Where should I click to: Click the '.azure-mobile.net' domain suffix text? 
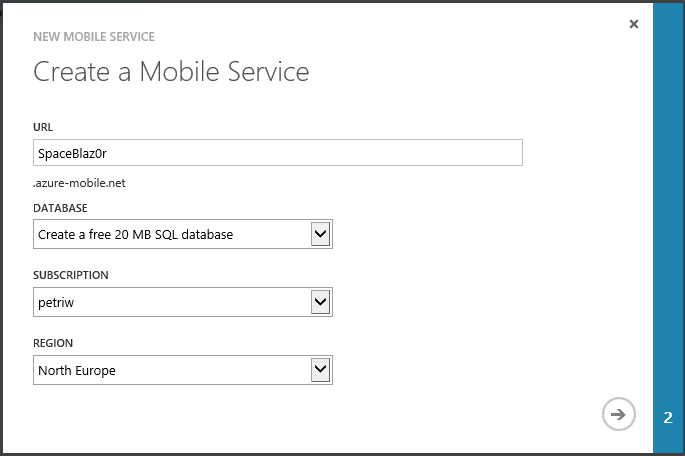[79, 183]
